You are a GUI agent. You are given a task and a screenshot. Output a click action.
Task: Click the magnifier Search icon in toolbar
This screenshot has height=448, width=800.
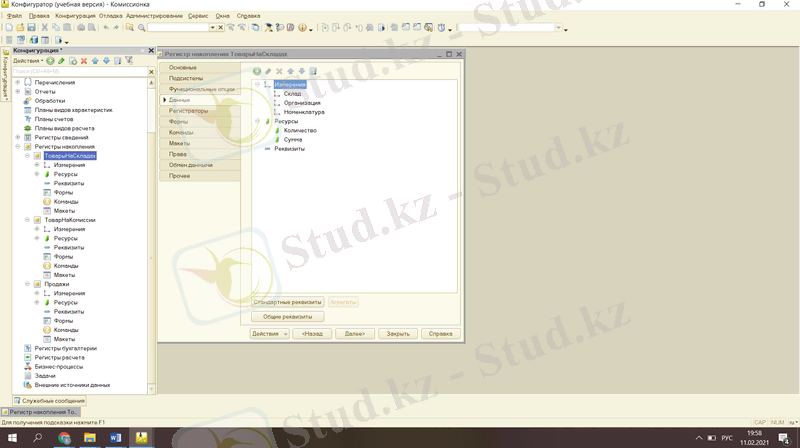[142, 28]
